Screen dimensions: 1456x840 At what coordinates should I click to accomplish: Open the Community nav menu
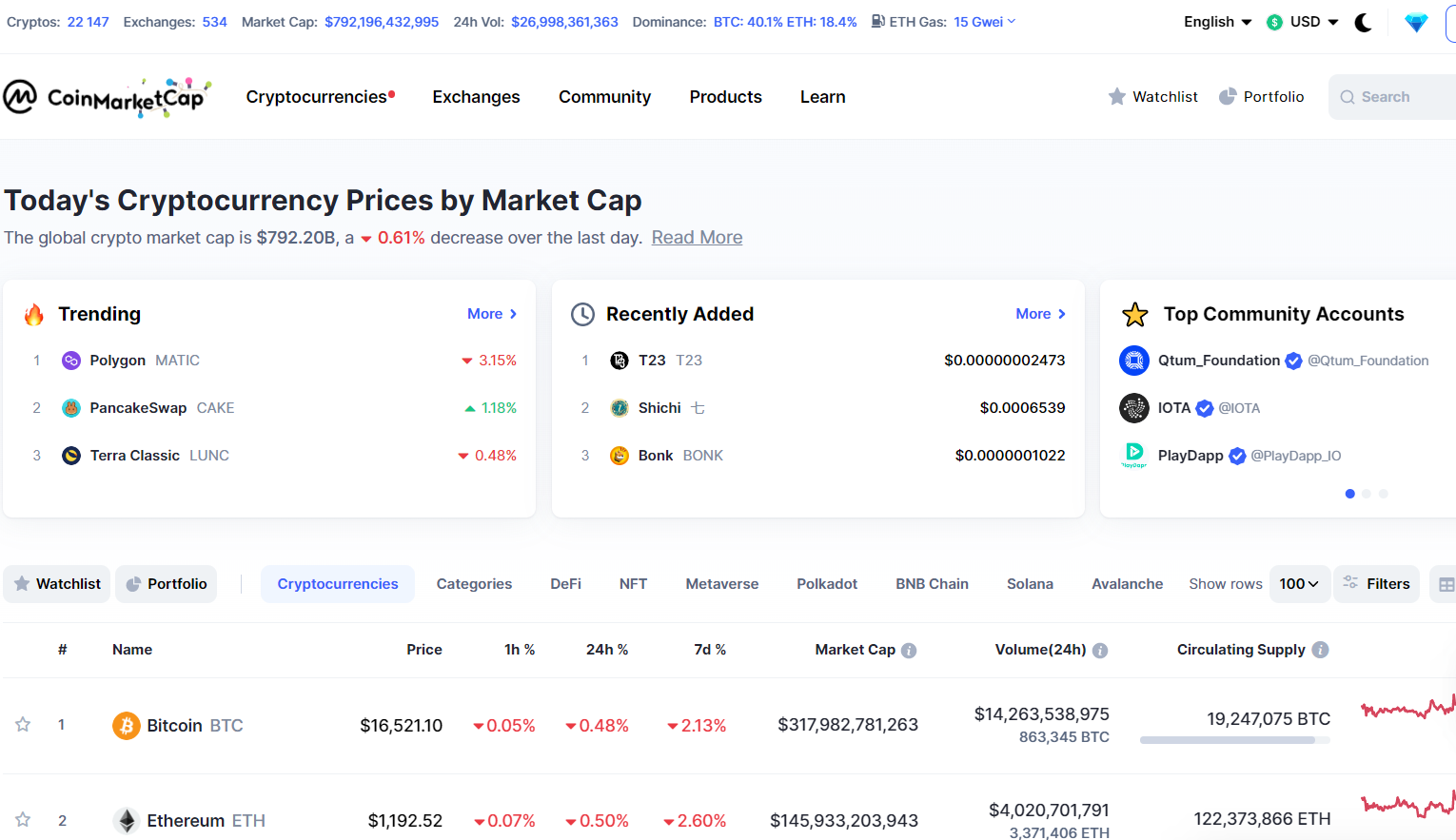click(604, 97)
